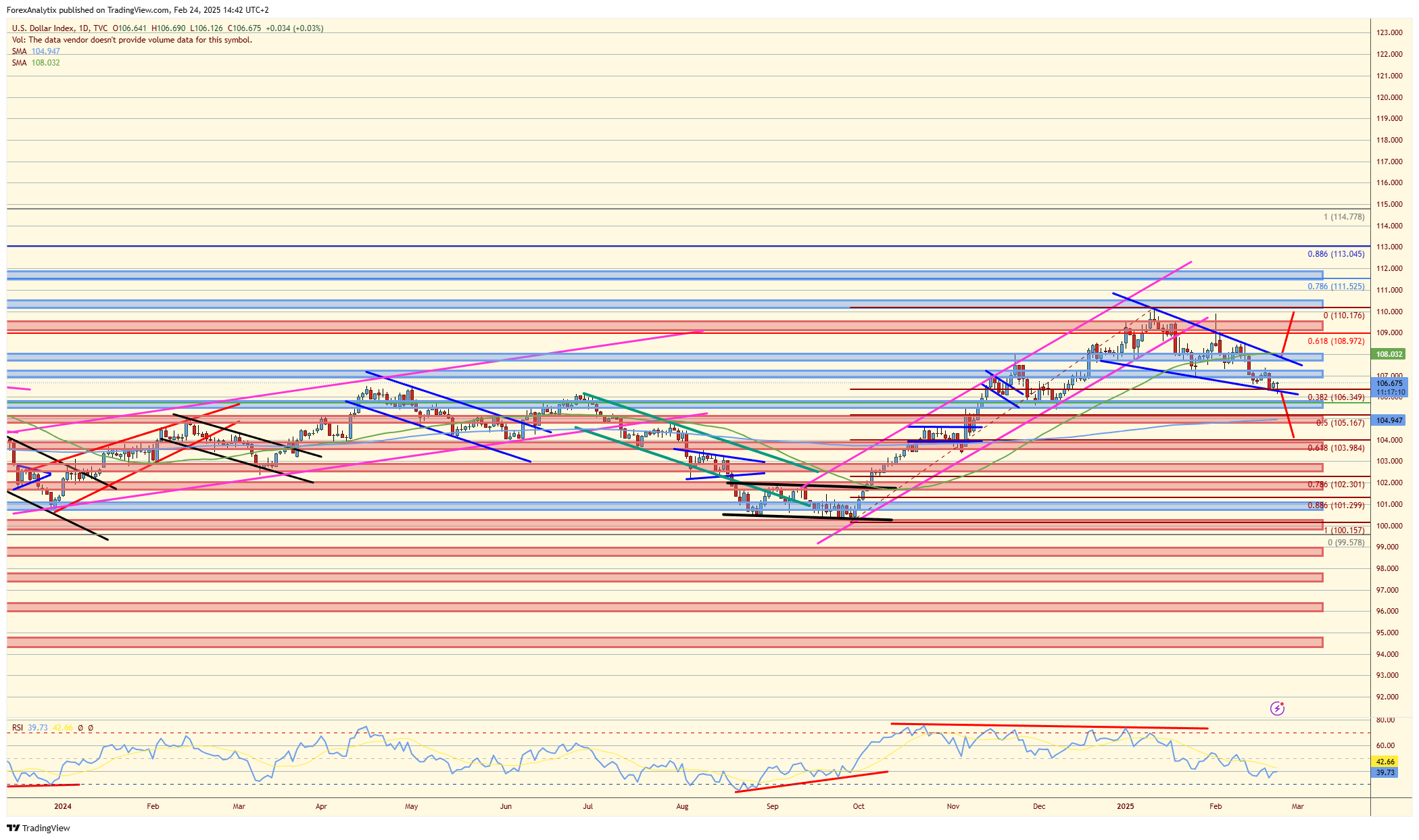Click the 120.000 price scale label
Viewport: 1419px width, 840px height.
click(1389, 97)
